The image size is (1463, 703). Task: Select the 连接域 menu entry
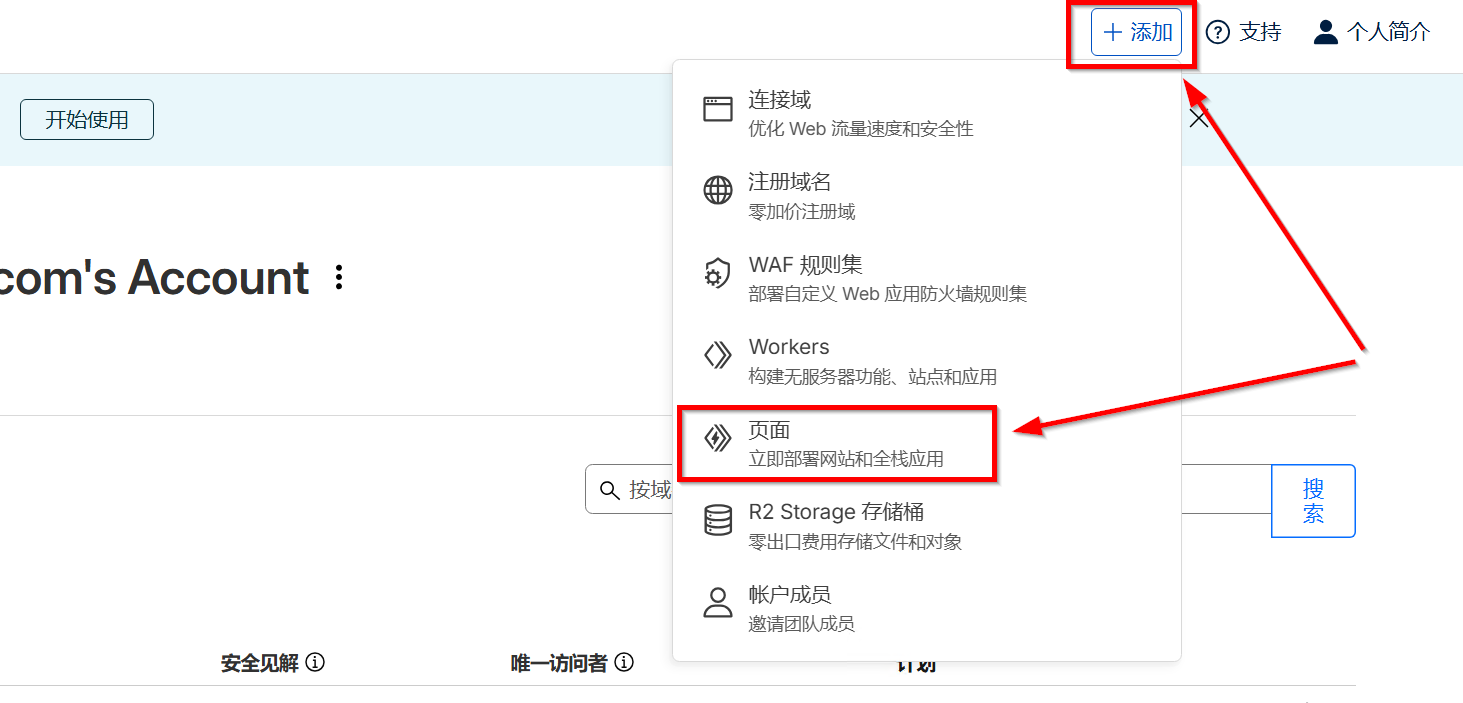coord(927,114)
